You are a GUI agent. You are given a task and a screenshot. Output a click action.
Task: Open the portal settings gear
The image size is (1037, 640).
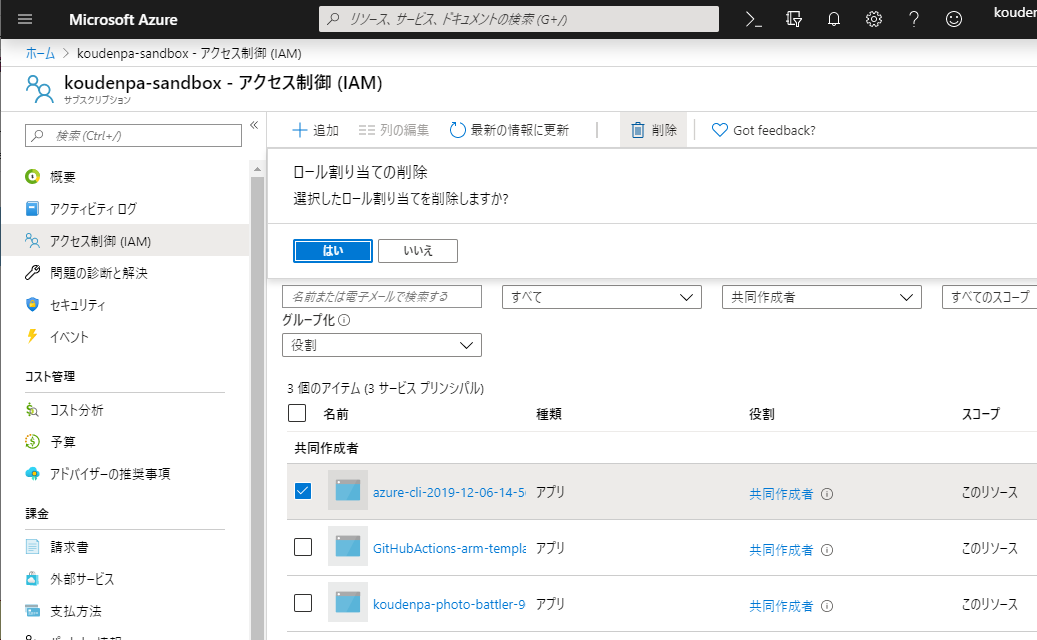(873, 18)
